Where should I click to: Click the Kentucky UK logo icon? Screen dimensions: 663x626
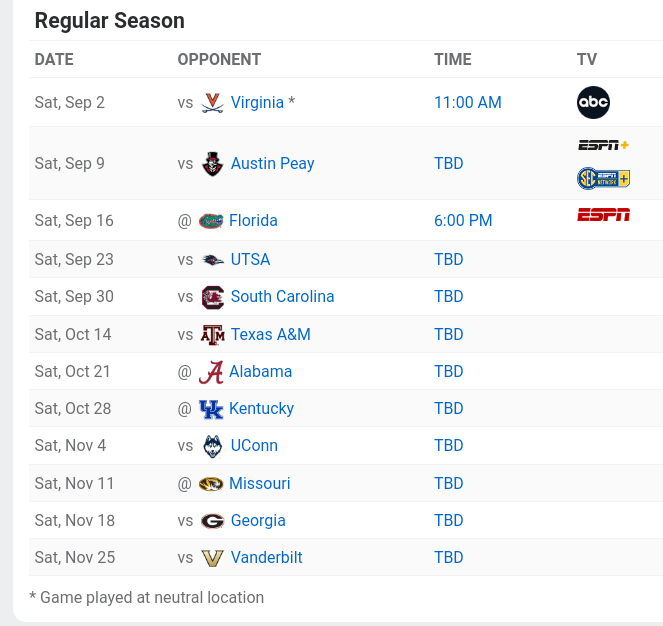coord(210,409)
